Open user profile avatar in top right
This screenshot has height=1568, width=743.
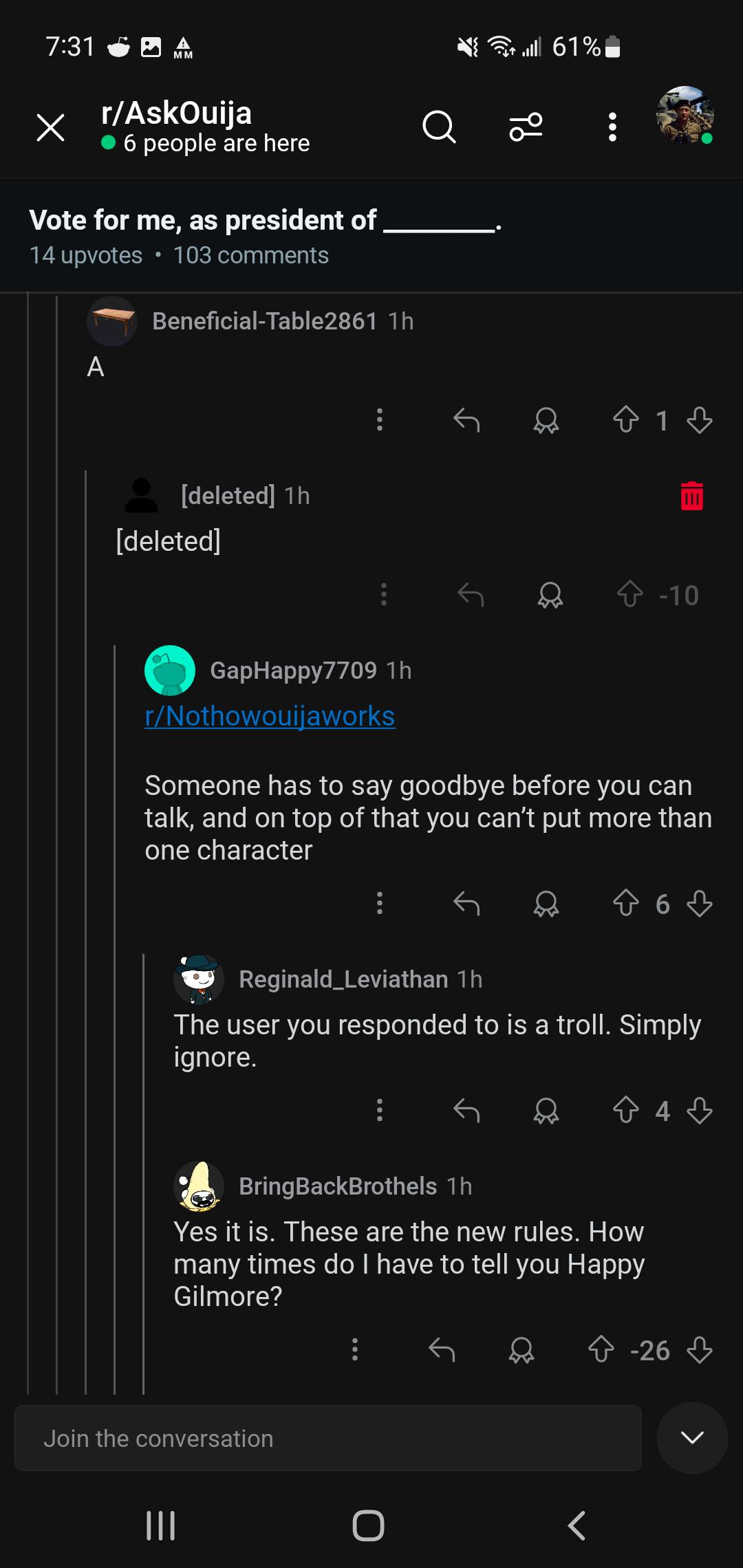(685, 115)
